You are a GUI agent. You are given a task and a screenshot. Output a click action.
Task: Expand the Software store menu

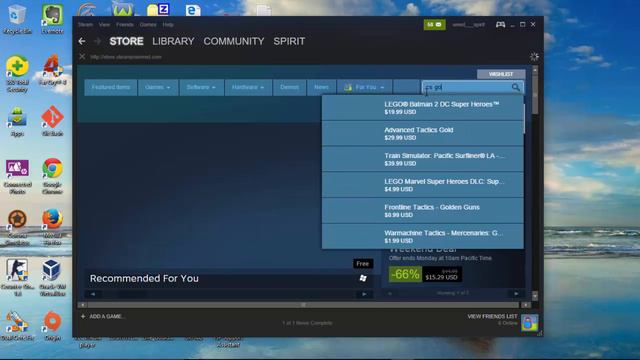[x=202, y=87]
